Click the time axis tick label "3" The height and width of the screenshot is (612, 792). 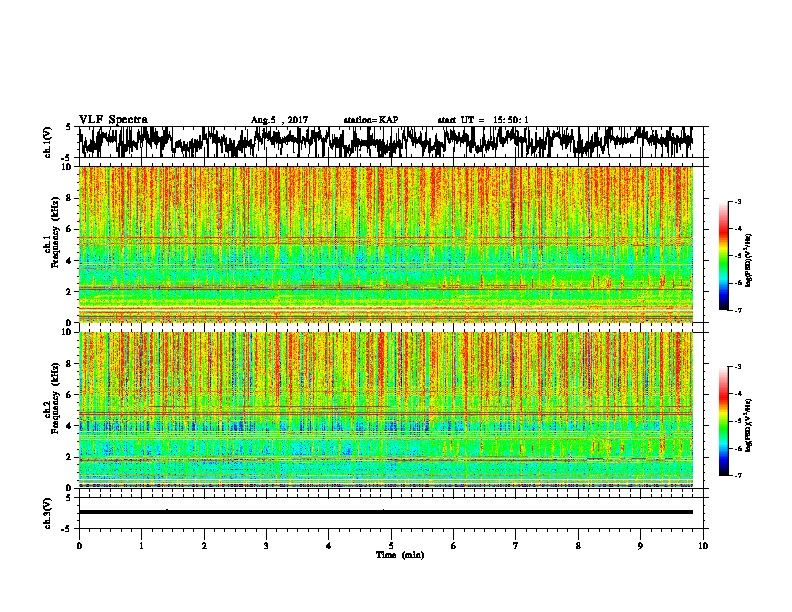(266, 546)
